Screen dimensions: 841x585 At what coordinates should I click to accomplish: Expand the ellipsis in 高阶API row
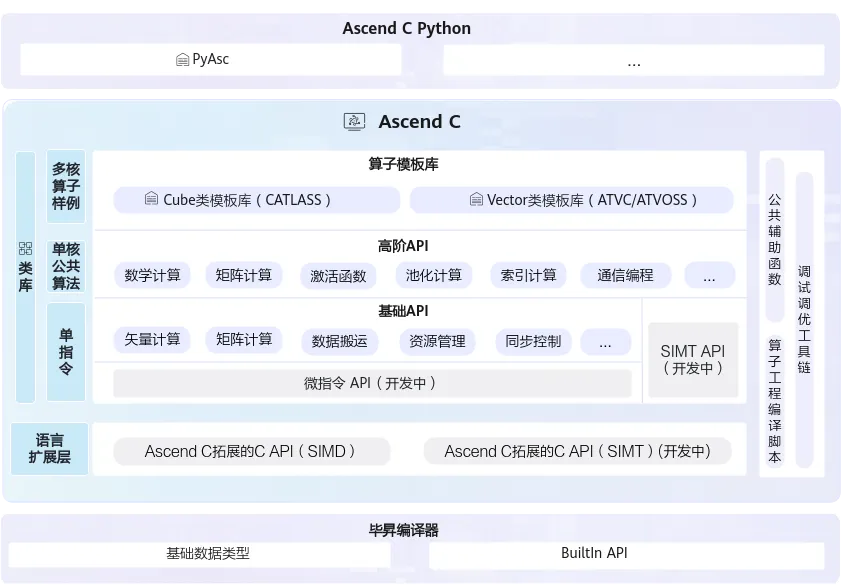pyautogui.click(x=709, y=276)
